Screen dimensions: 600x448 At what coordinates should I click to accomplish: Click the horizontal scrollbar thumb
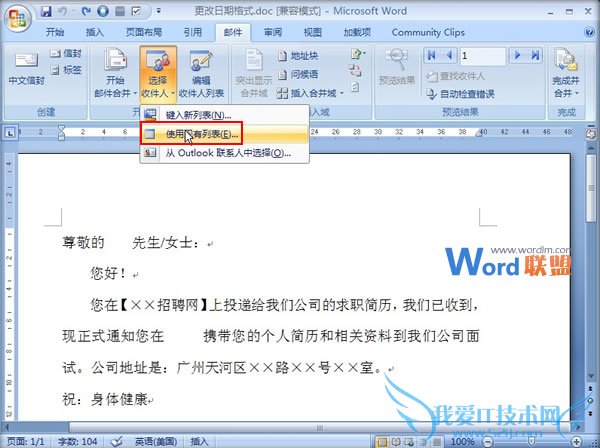pos(321,427)
